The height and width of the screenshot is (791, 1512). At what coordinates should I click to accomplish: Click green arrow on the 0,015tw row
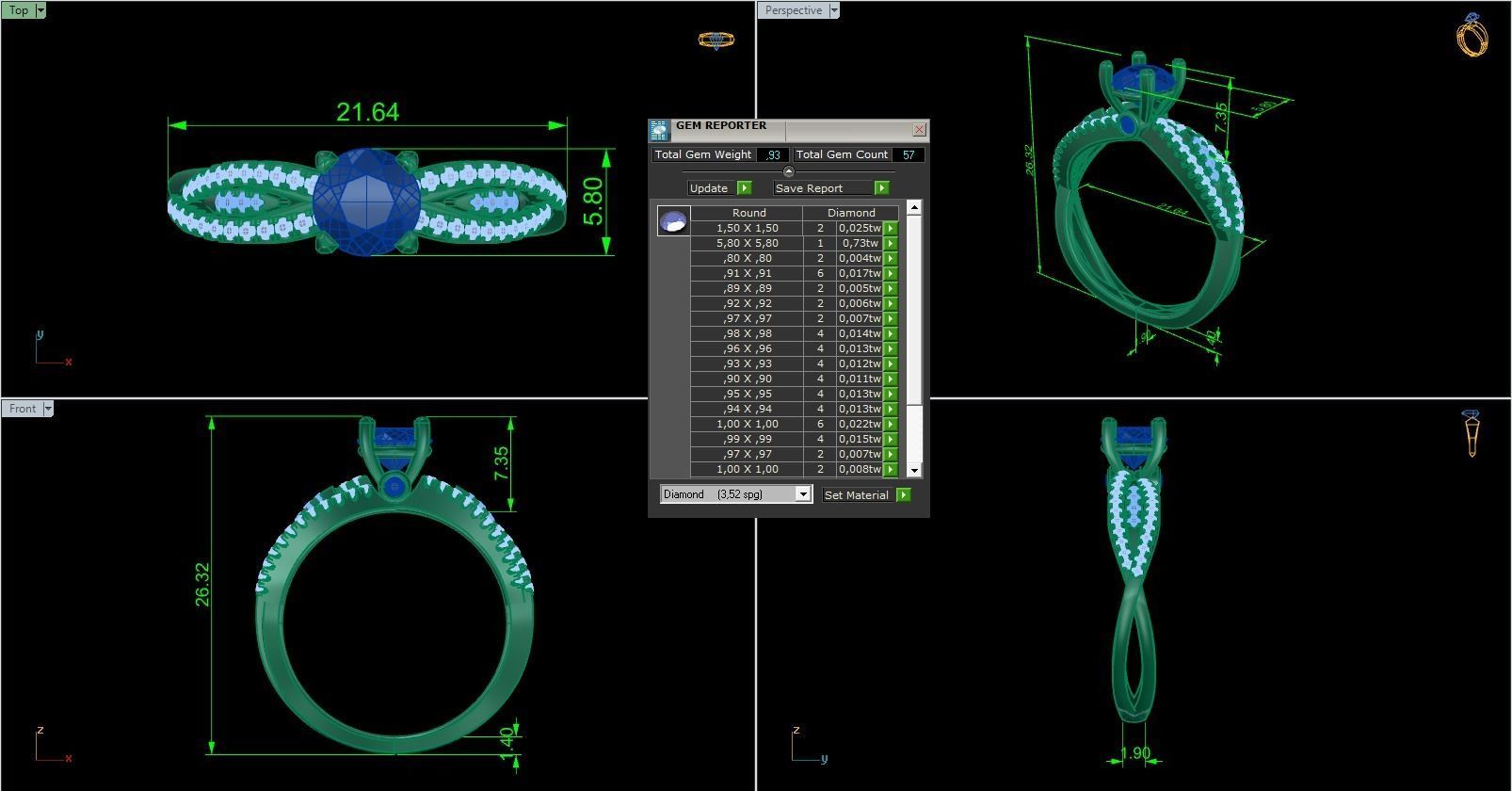[891, 439]
